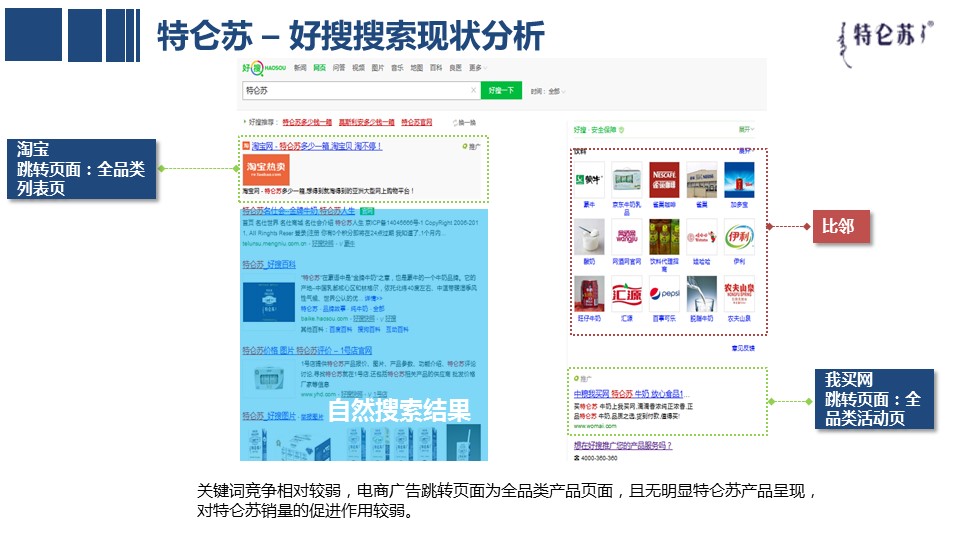
Task: Select the Nongfu Spring (农夫山泉) icon
Action: click(738, 293)
